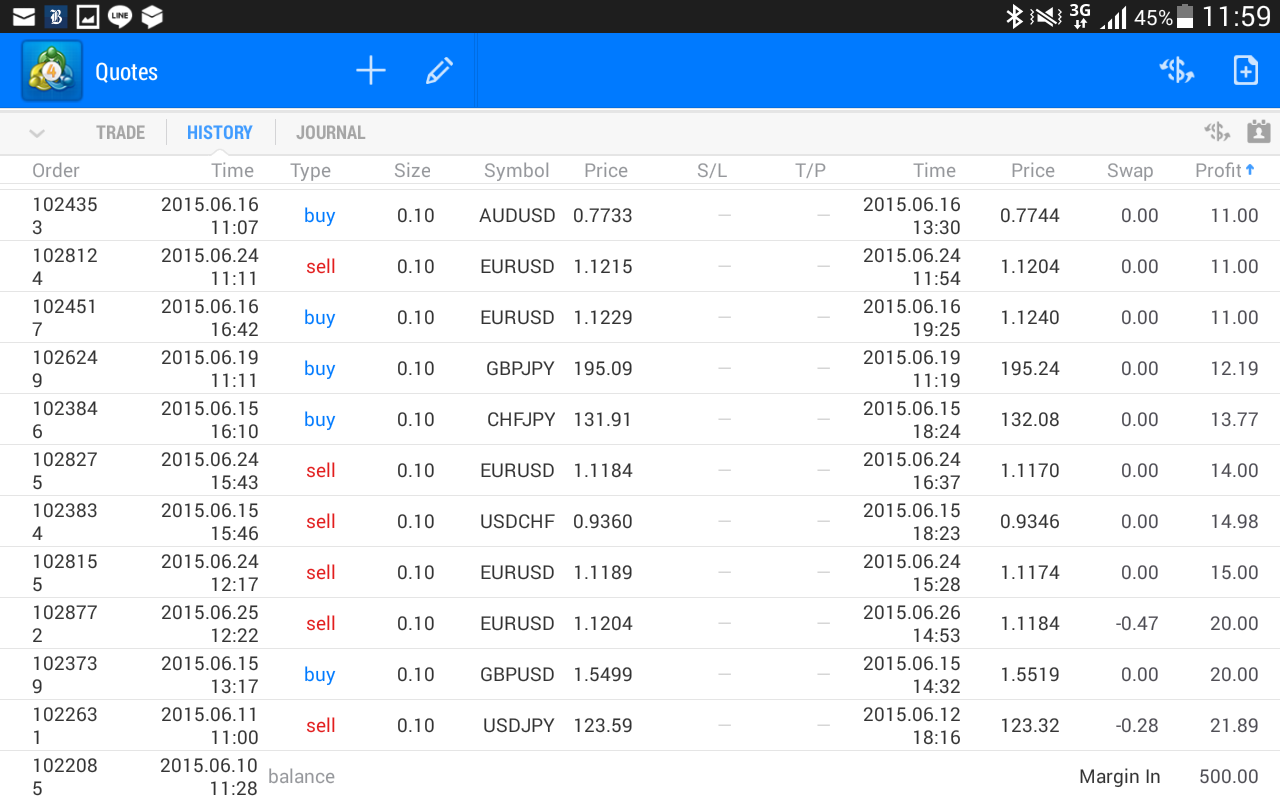This screenshot has height=800, width=1280.
Task: Tap the Bluetooth status icon
Action: click(x=1014, y=16)
